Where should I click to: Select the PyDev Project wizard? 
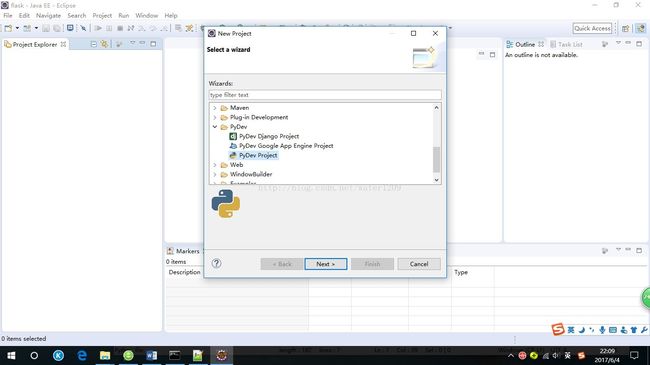tap(253, 155)
